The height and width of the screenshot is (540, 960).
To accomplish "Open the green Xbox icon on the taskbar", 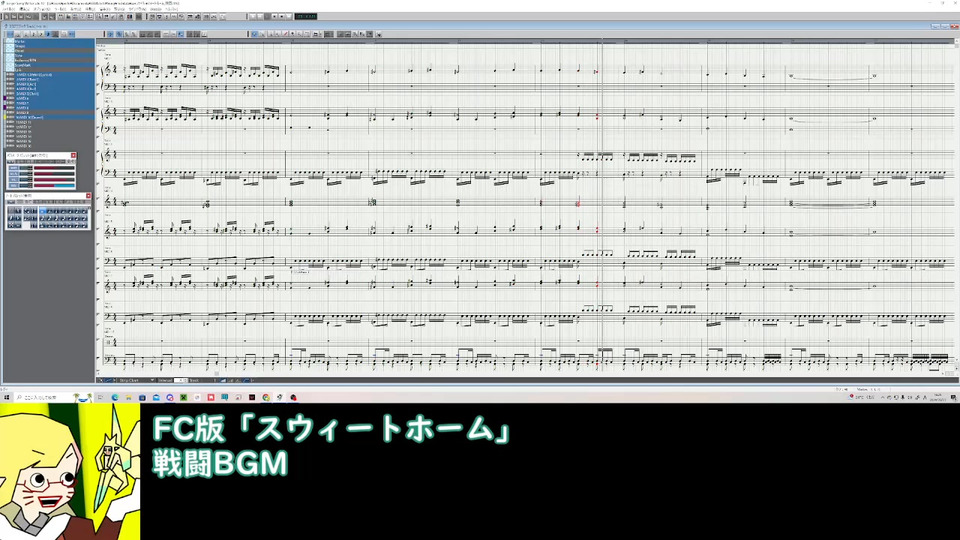I will click(183, 397).
